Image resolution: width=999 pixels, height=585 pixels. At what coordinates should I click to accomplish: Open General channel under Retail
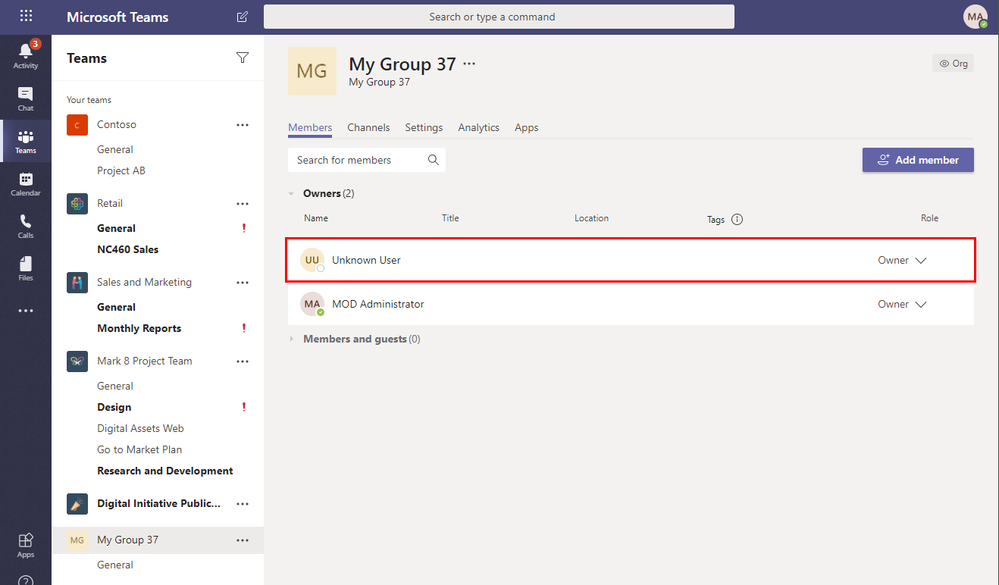(x=116, y=228)
